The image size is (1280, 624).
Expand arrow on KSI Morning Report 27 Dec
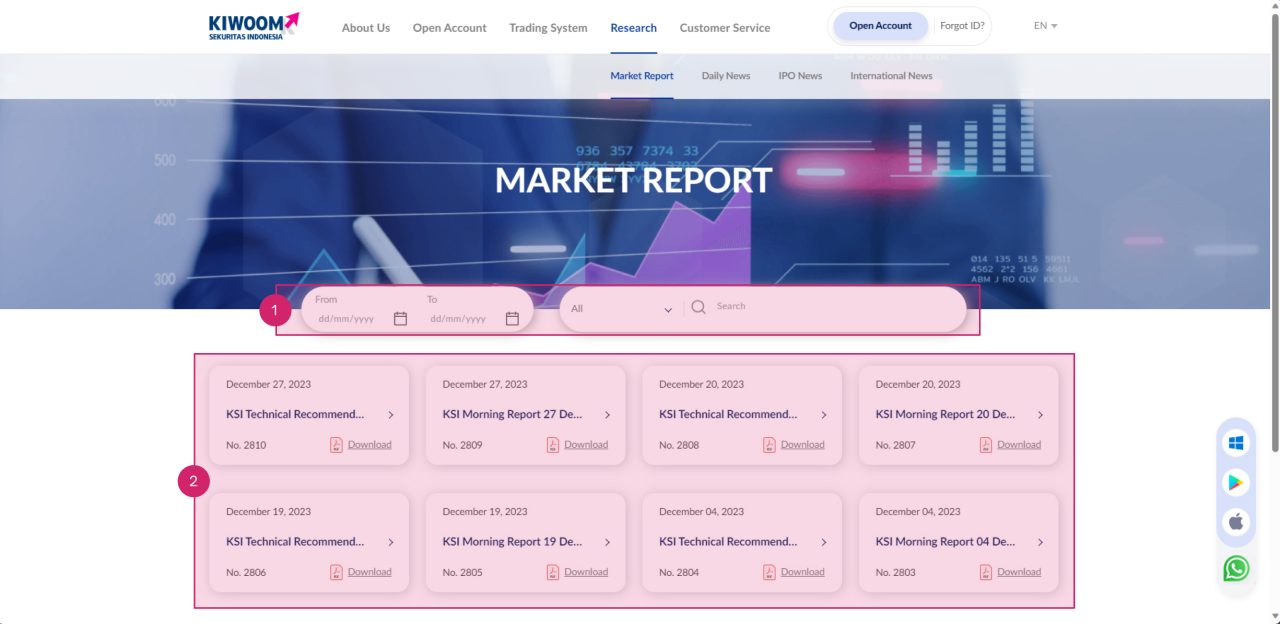click(607, 415)
